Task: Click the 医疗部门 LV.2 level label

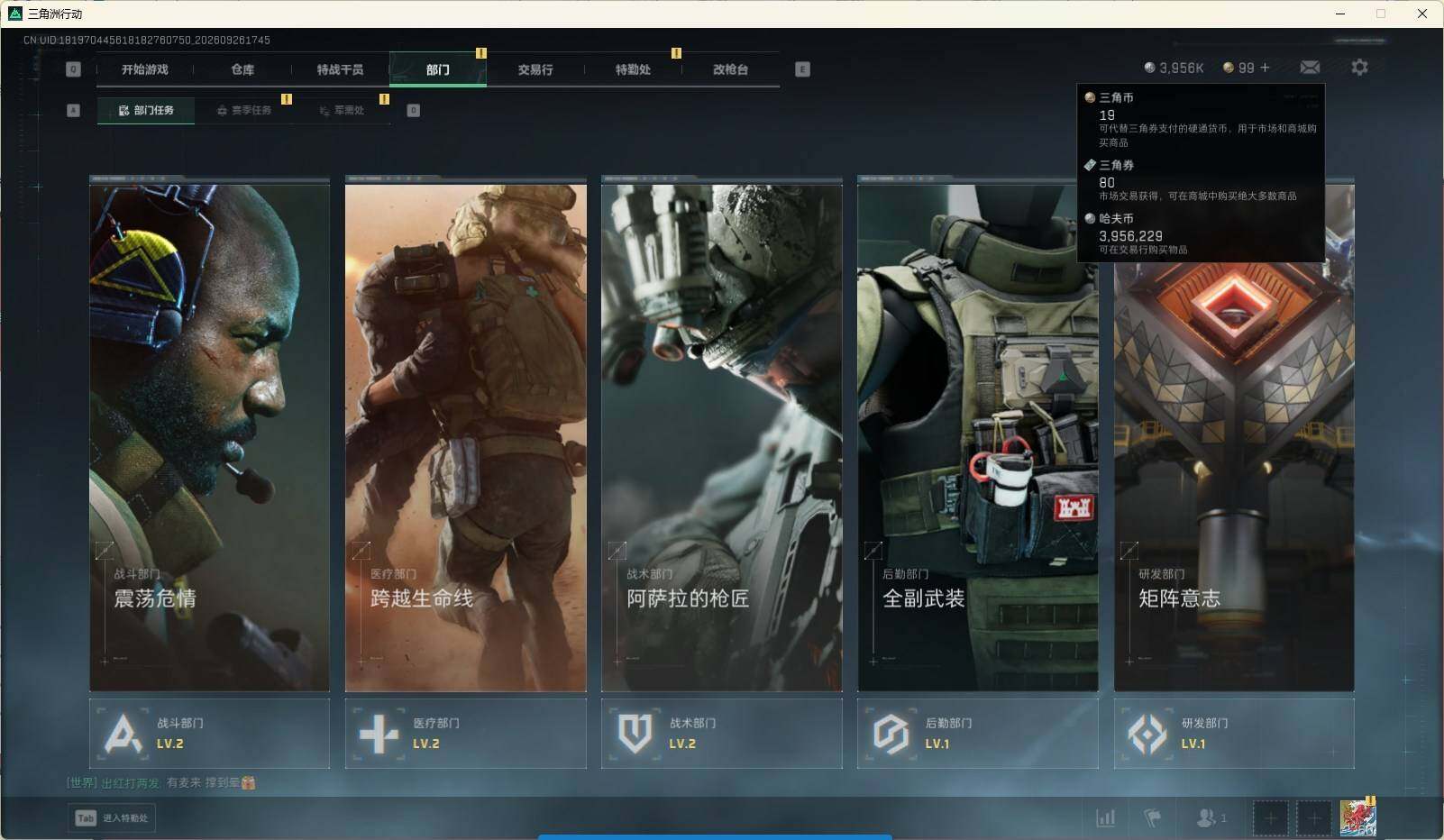Action: click(x=425, y=744)
